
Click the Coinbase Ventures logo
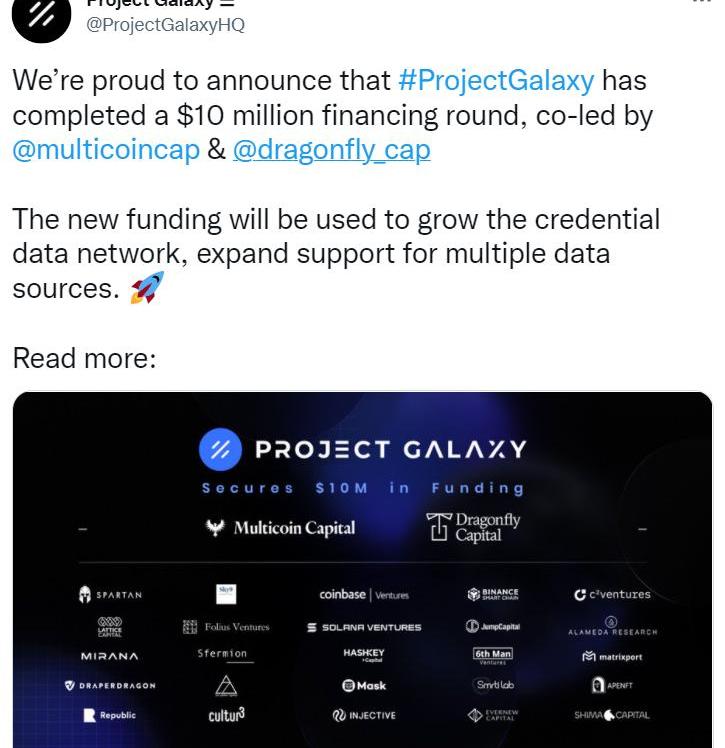point(364,595)
